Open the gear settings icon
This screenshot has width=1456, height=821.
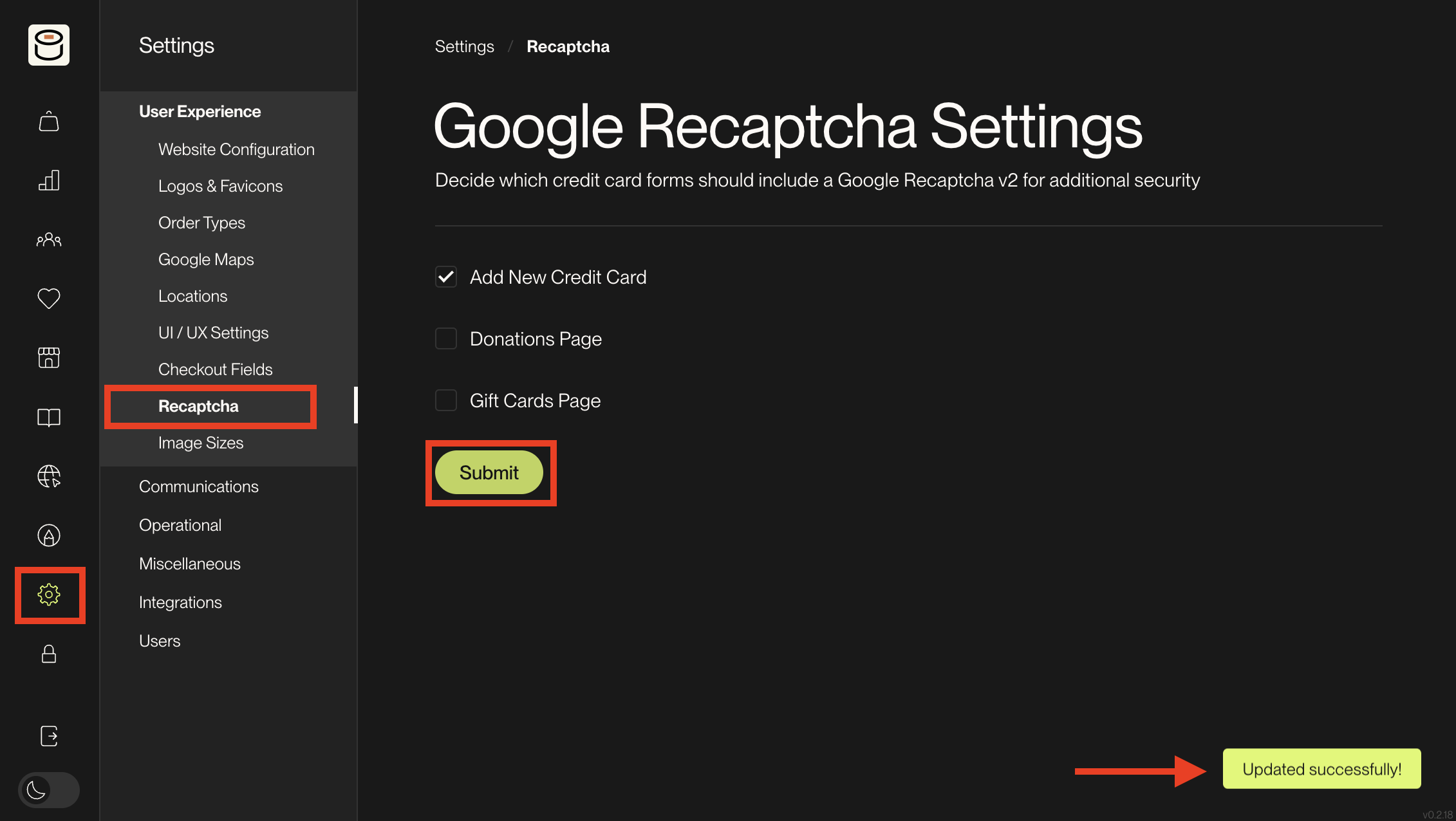49,595
